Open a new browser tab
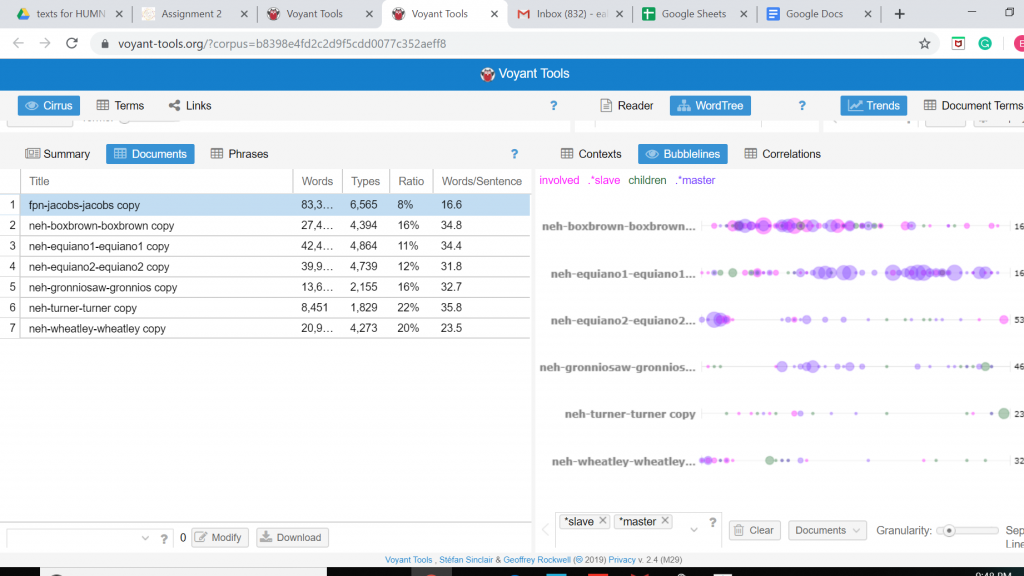The height and width of the screenshot is (576, 1024). (x=899, y=14)
